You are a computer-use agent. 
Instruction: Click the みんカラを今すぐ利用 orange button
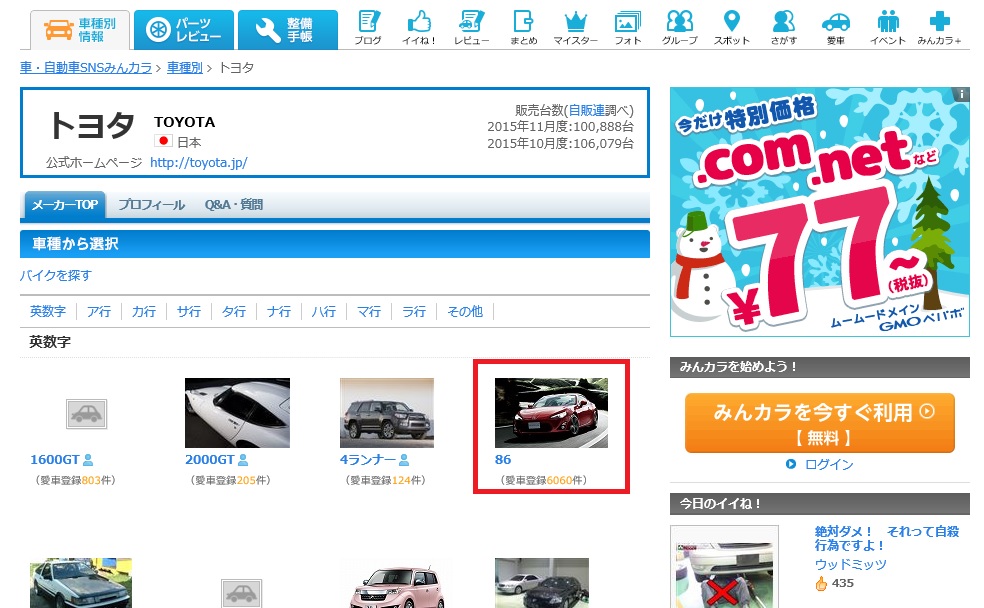coord(819,422)
